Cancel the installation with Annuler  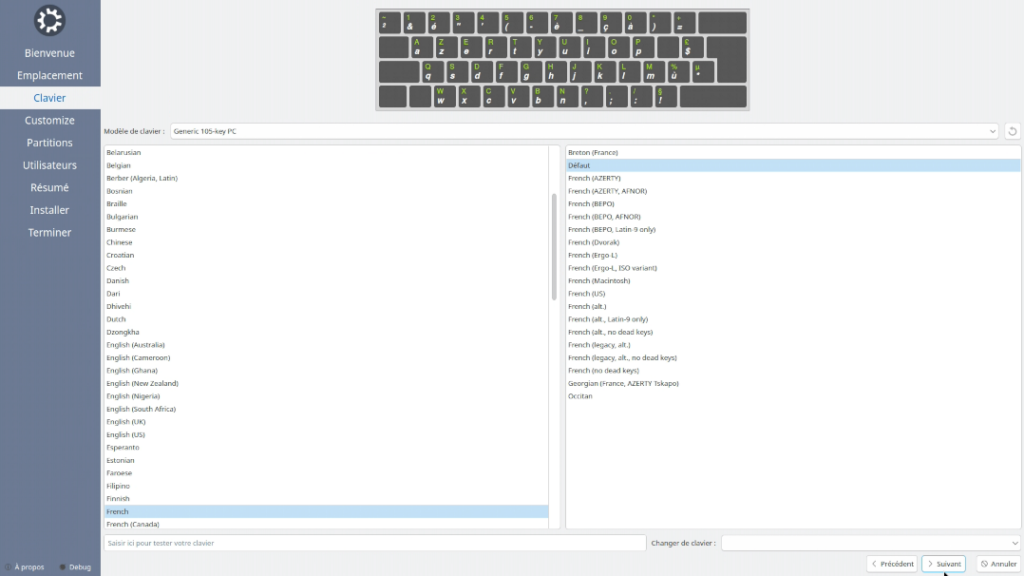click(997, 564)
